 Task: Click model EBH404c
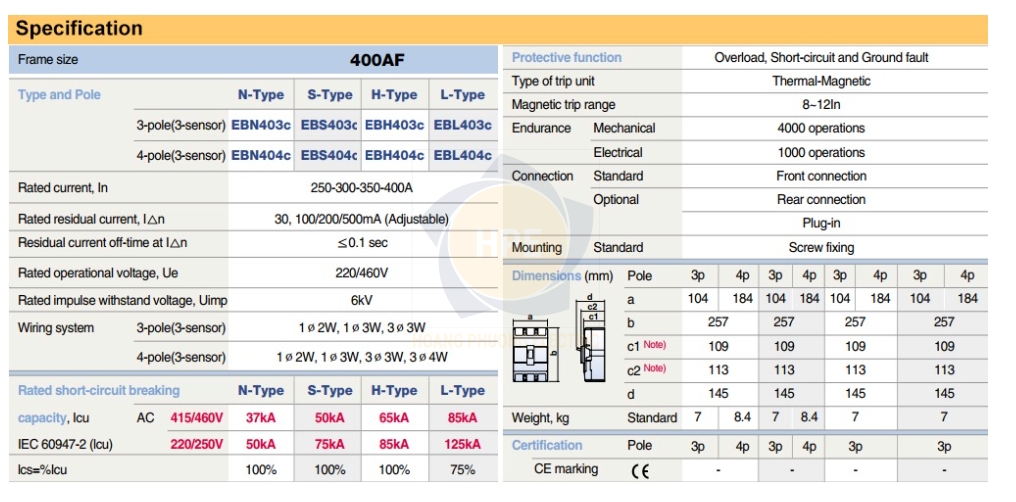395,155
